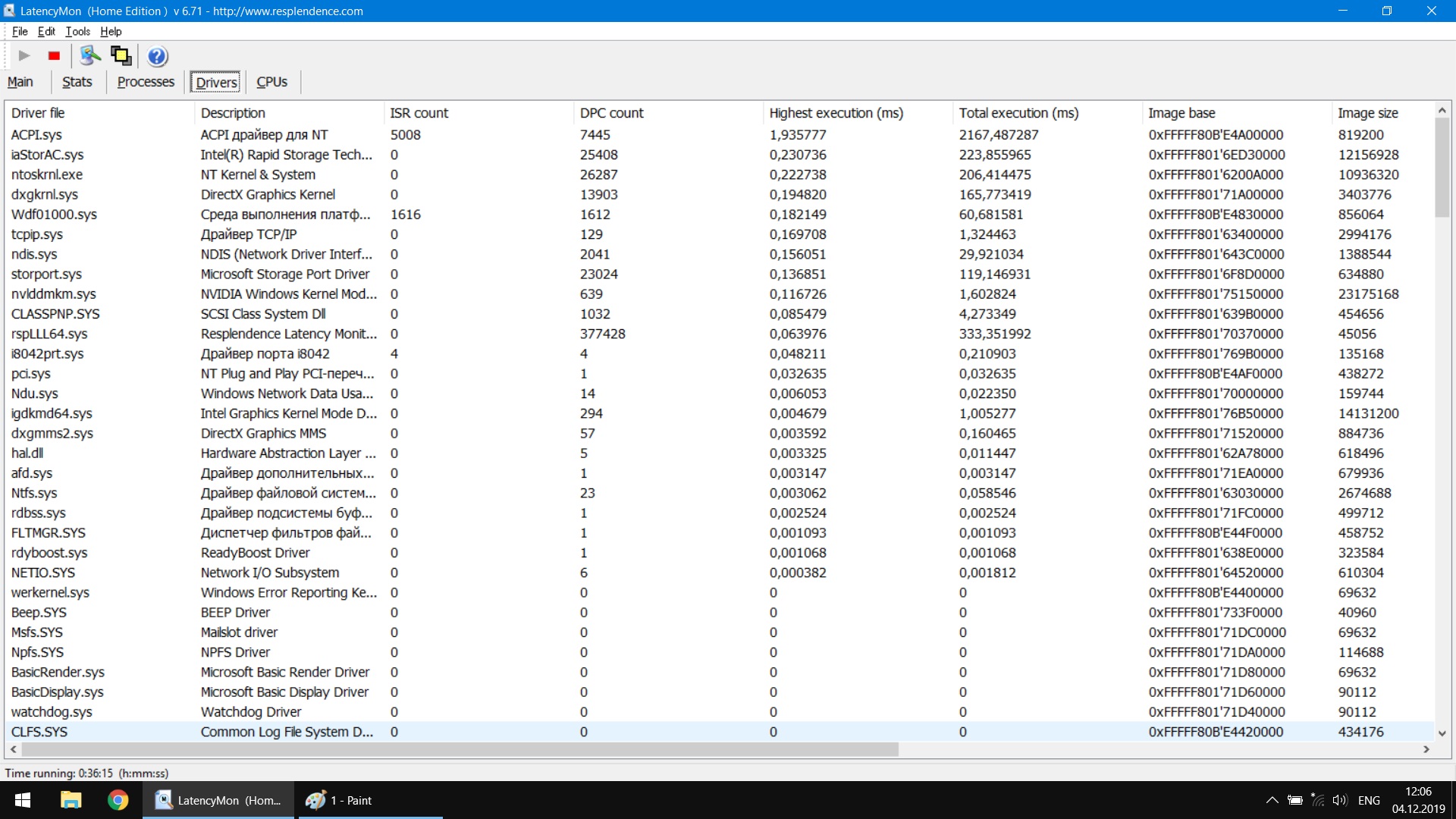Open File Explorer from the taskbar

(x=71, y=800)
